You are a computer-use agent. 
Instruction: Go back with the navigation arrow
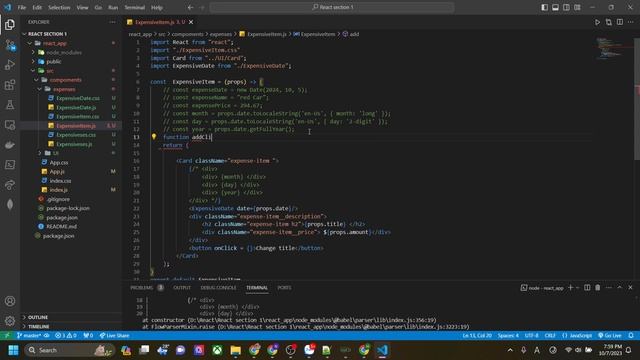(191, 7)
